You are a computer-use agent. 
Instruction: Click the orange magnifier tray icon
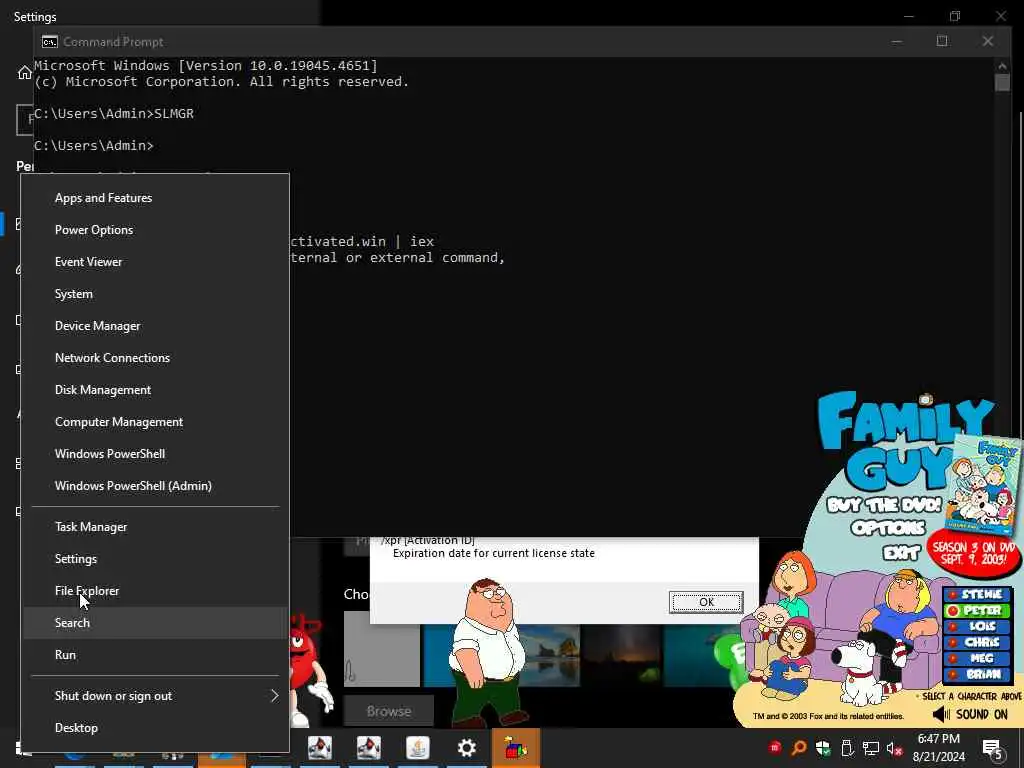point(799,748)
